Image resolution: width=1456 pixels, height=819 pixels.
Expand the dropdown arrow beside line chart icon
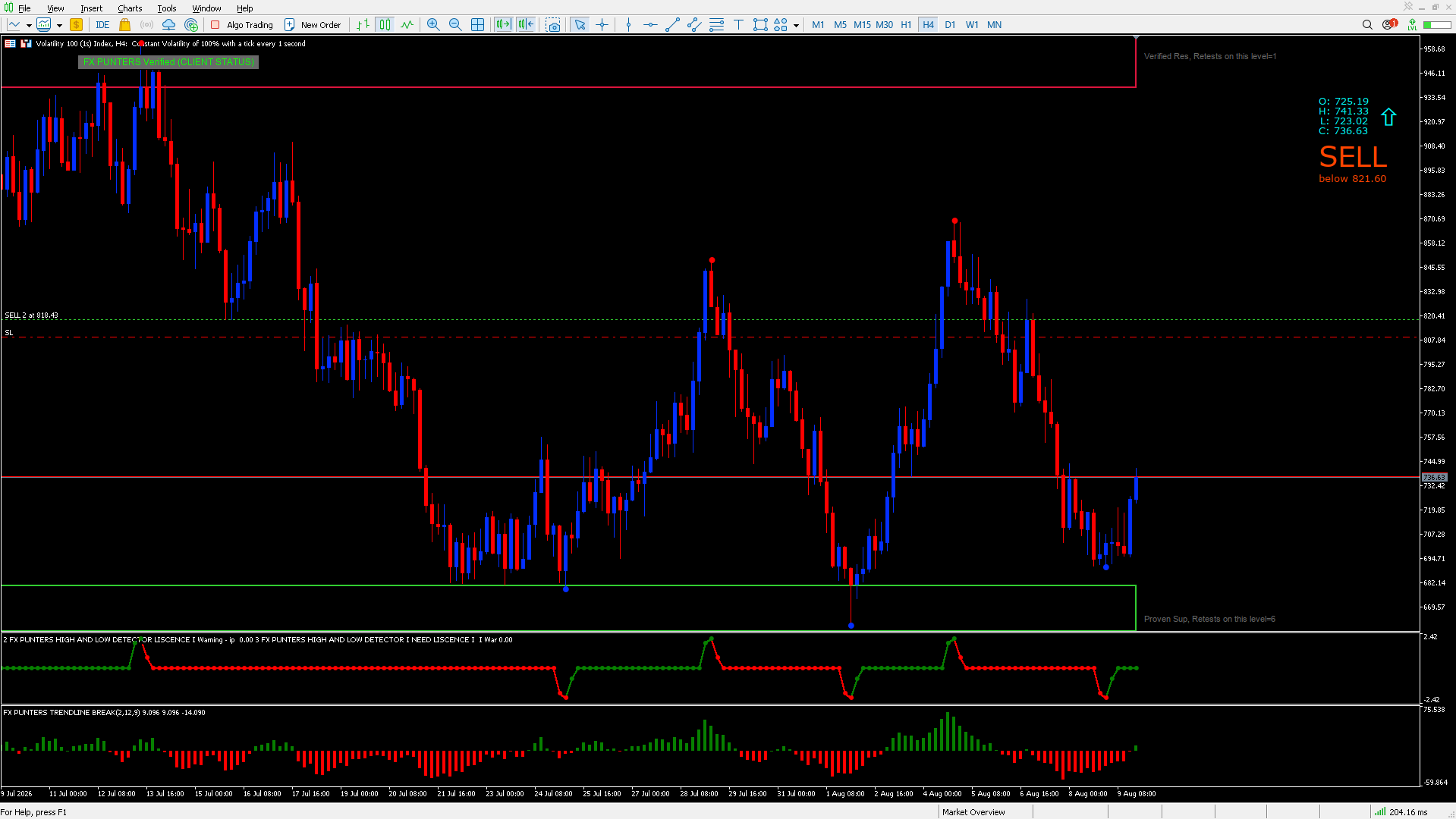(x=29, y=25)
